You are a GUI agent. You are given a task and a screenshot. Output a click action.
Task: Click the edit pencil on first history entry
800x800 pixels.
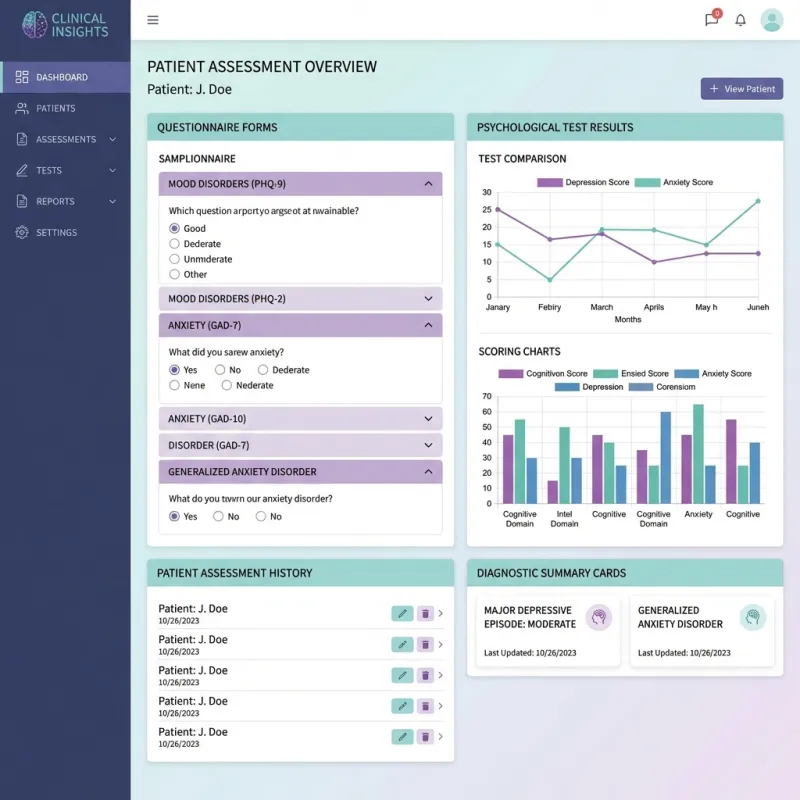coord(402,614)
